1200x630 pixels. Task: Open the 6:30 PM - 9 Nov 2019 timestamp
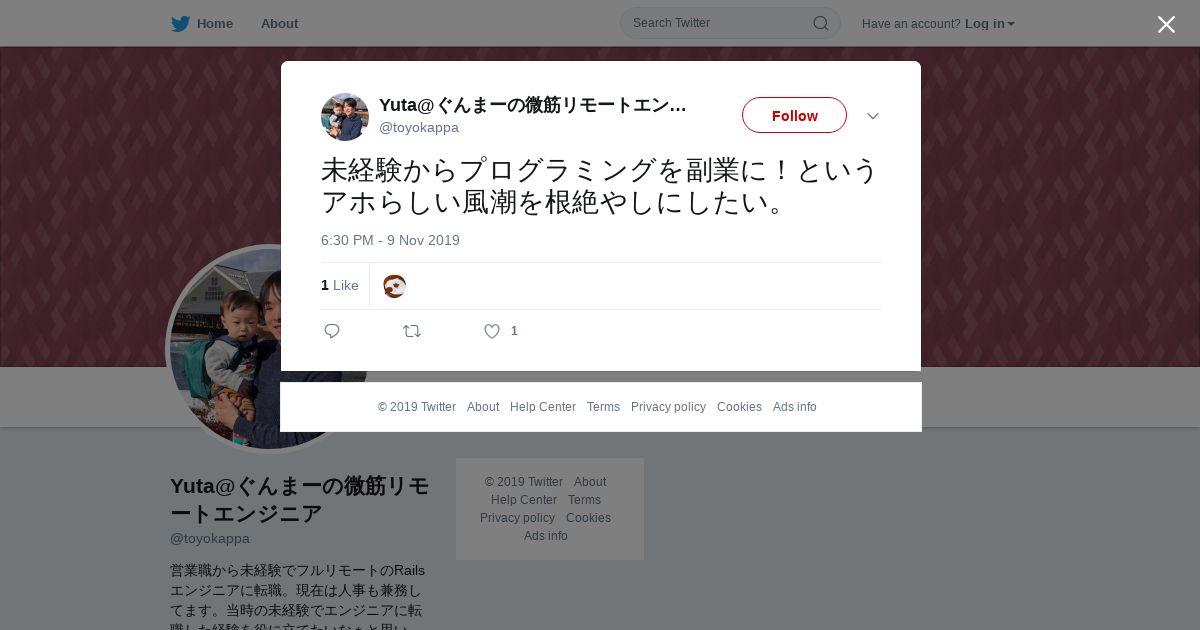(390, 240)
